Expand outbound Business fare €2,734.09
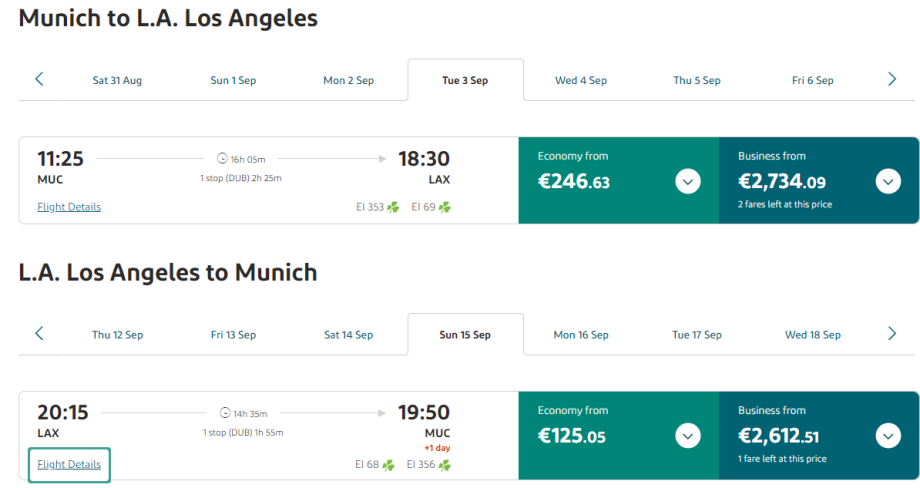This screenshot has width=920, height=488. point(888,181)
